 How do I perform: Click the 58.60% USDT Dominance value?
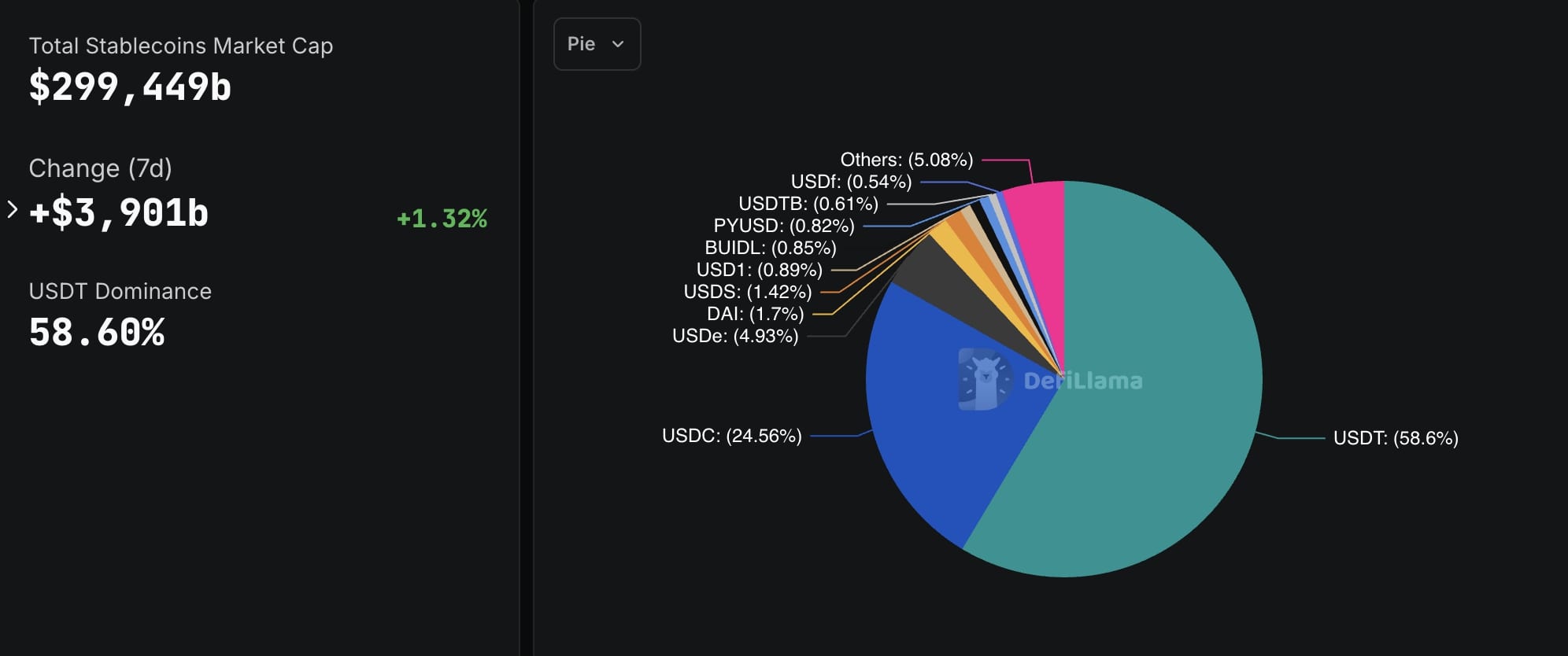(x=97, y=332)
